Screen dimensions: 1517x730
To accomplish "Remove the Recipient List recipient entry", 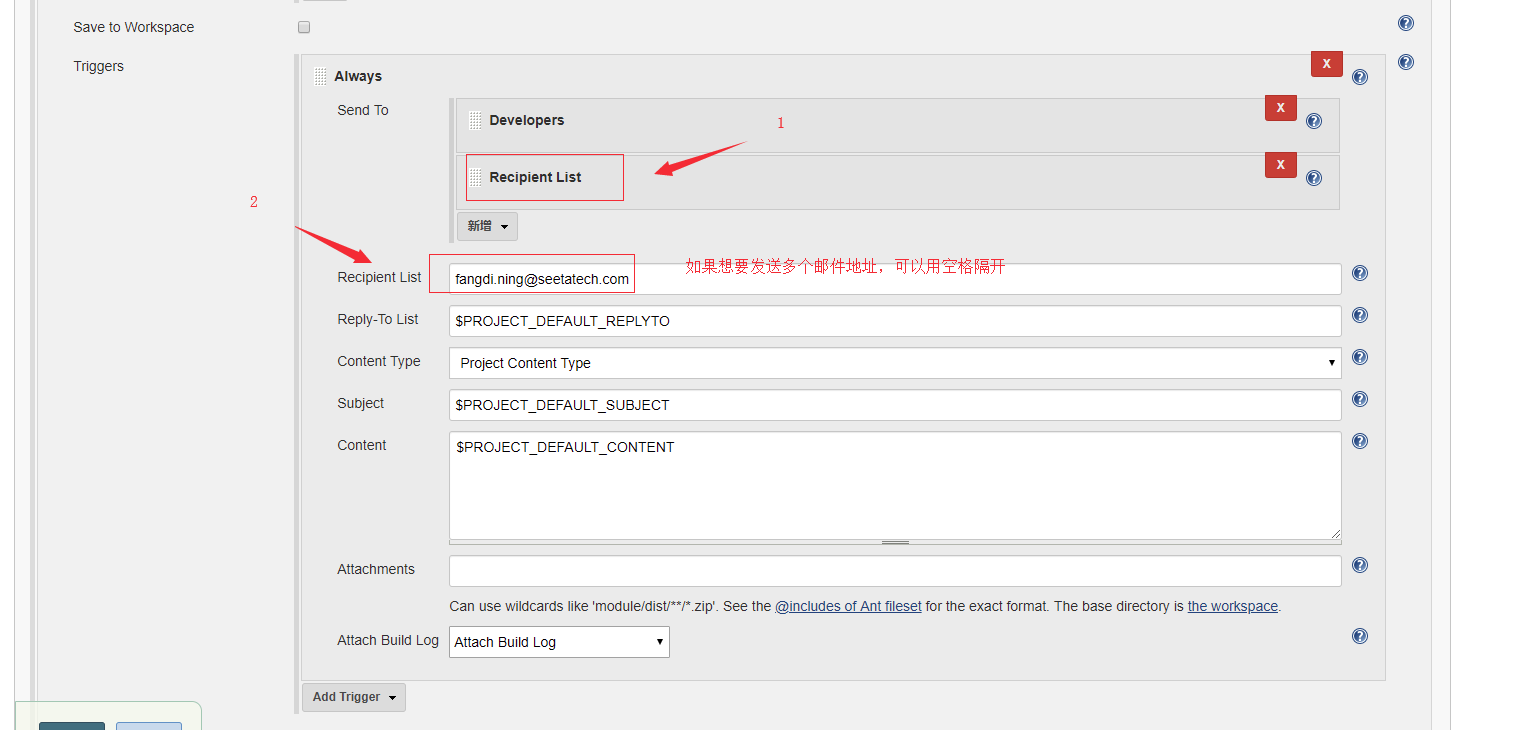I will (1281, 165).
